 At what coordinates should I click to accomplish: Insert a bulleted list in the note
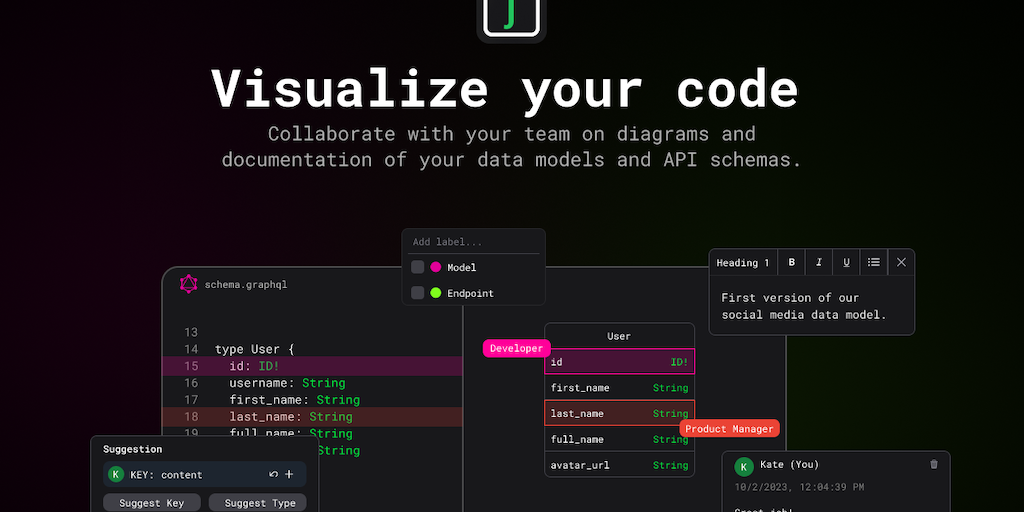coord(874,262)
